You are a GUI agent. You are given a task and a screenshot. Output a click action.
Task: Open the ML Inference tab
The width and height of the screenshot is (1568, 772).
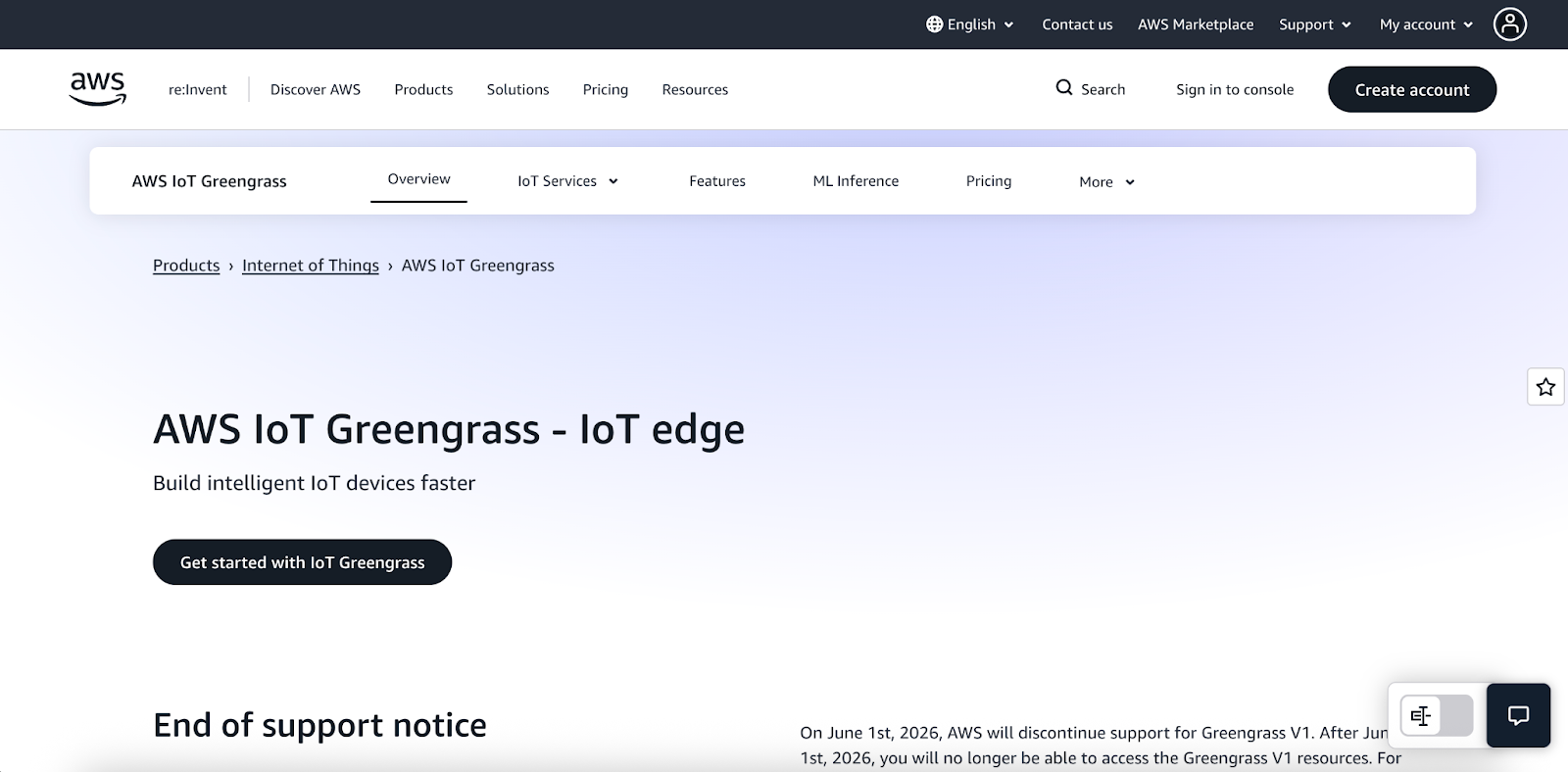pyautogui.click(x=856, y=181)
